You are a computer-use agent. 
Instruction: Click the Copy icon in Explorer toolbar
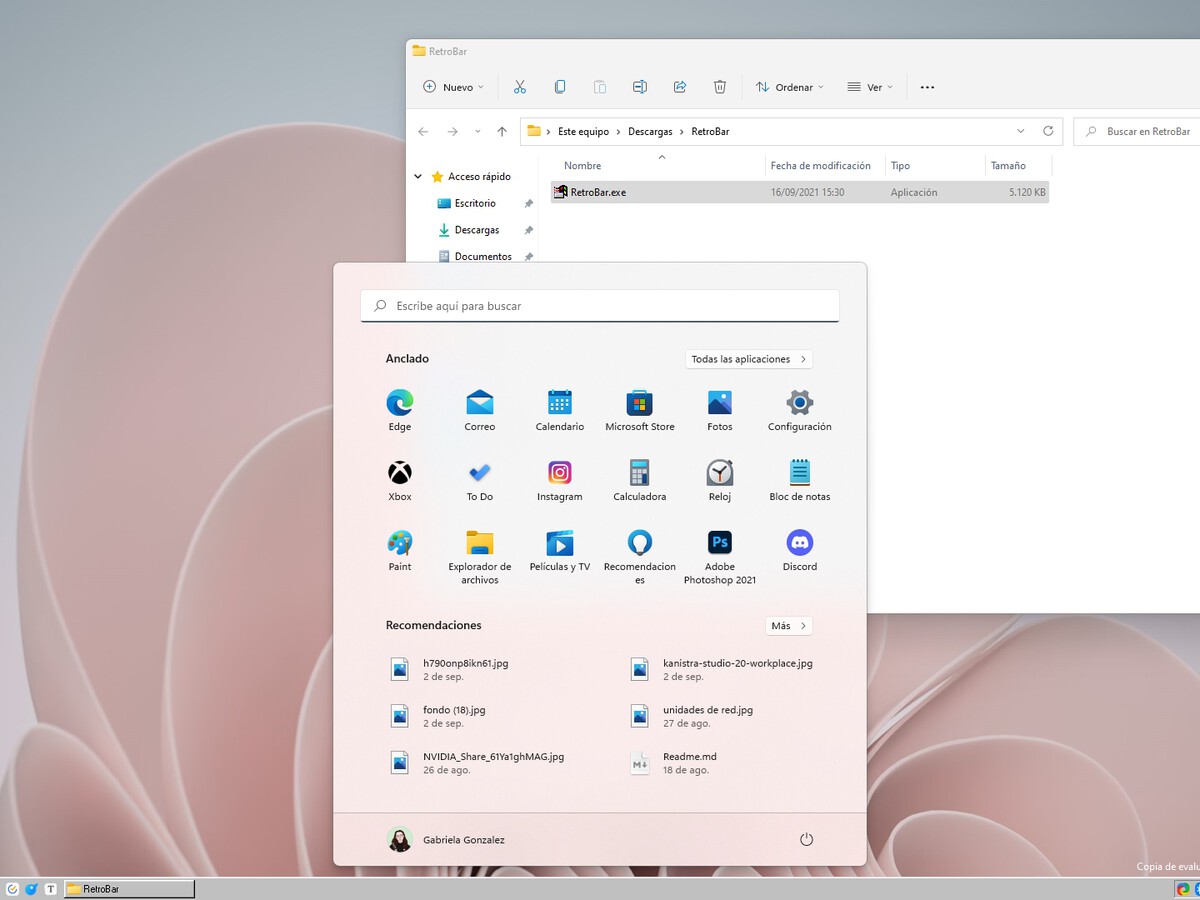pyautogui.click(x=560, y=87)
